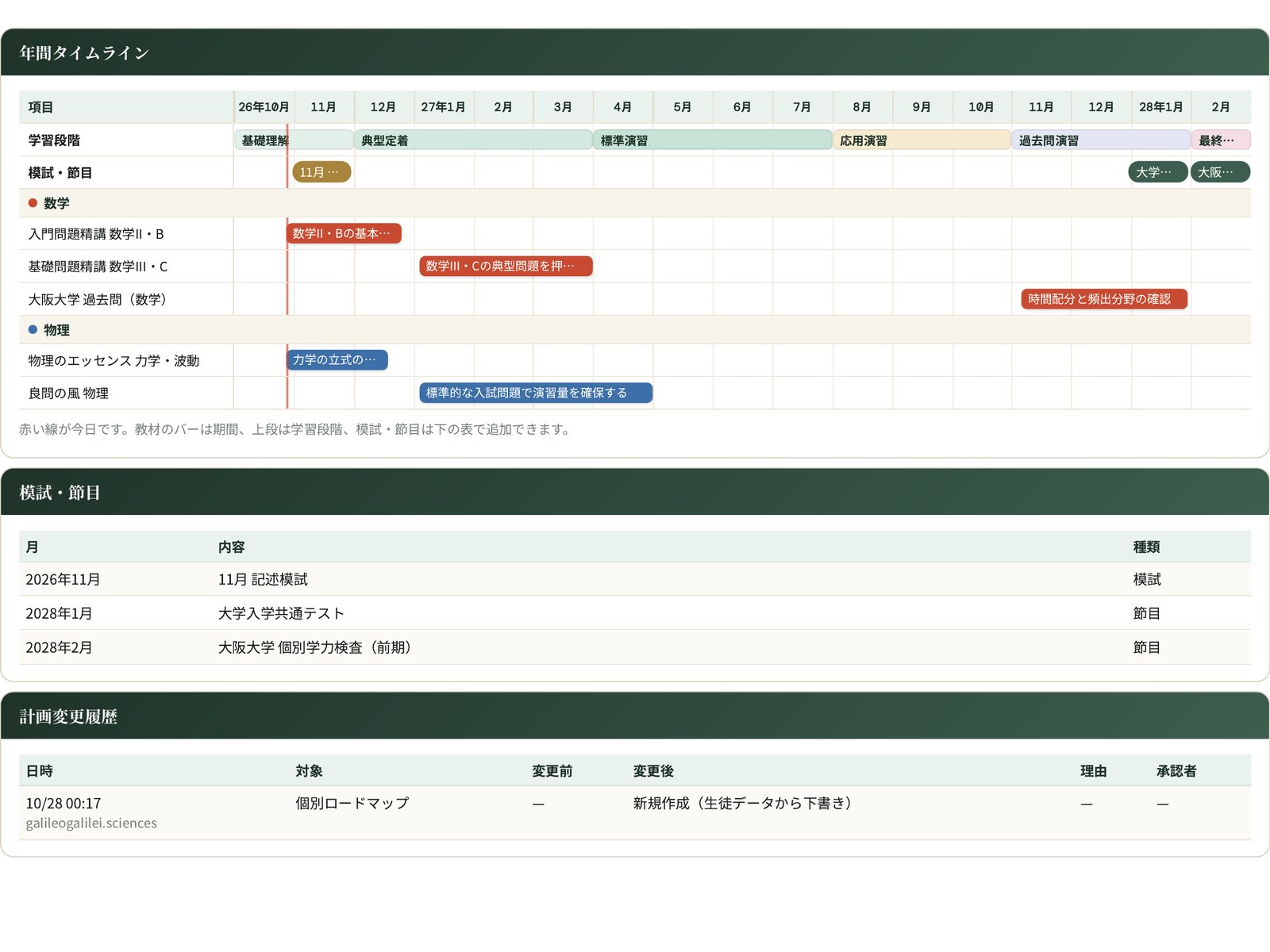The height and width of the screenshot is (952, 1270).
Task: Click the red dot beside 数学
Action: 33,203
